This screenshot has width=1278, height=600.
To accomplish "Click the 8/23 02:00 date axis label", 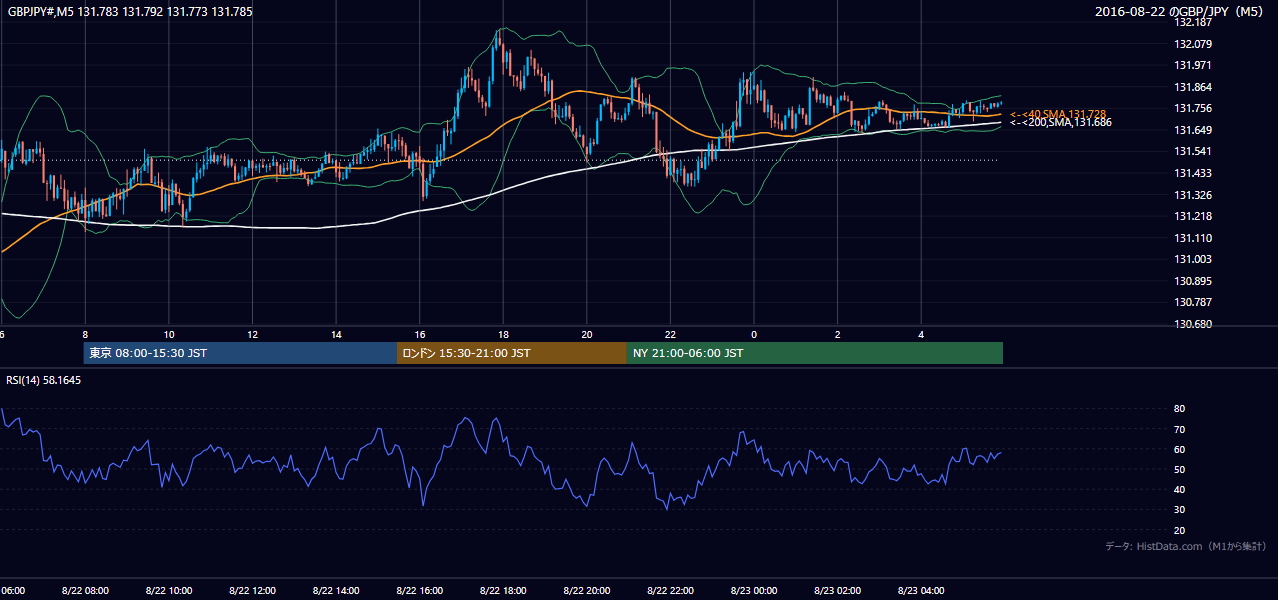I will [x=838, y=591].
